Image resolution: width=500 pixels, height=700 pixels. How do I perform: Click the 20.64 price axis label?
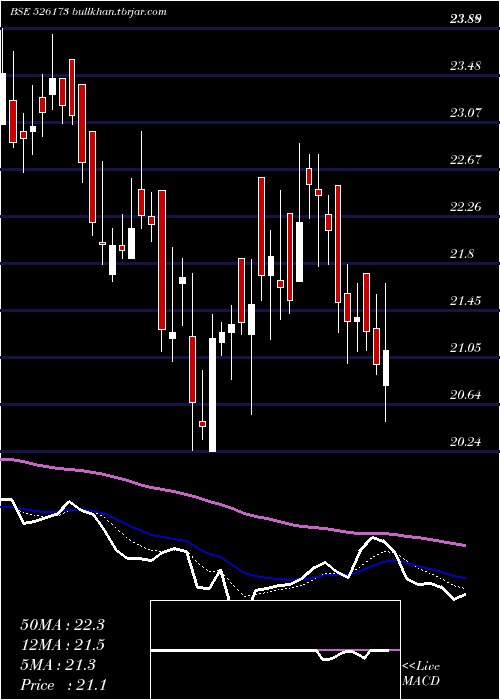coord(465,395)
